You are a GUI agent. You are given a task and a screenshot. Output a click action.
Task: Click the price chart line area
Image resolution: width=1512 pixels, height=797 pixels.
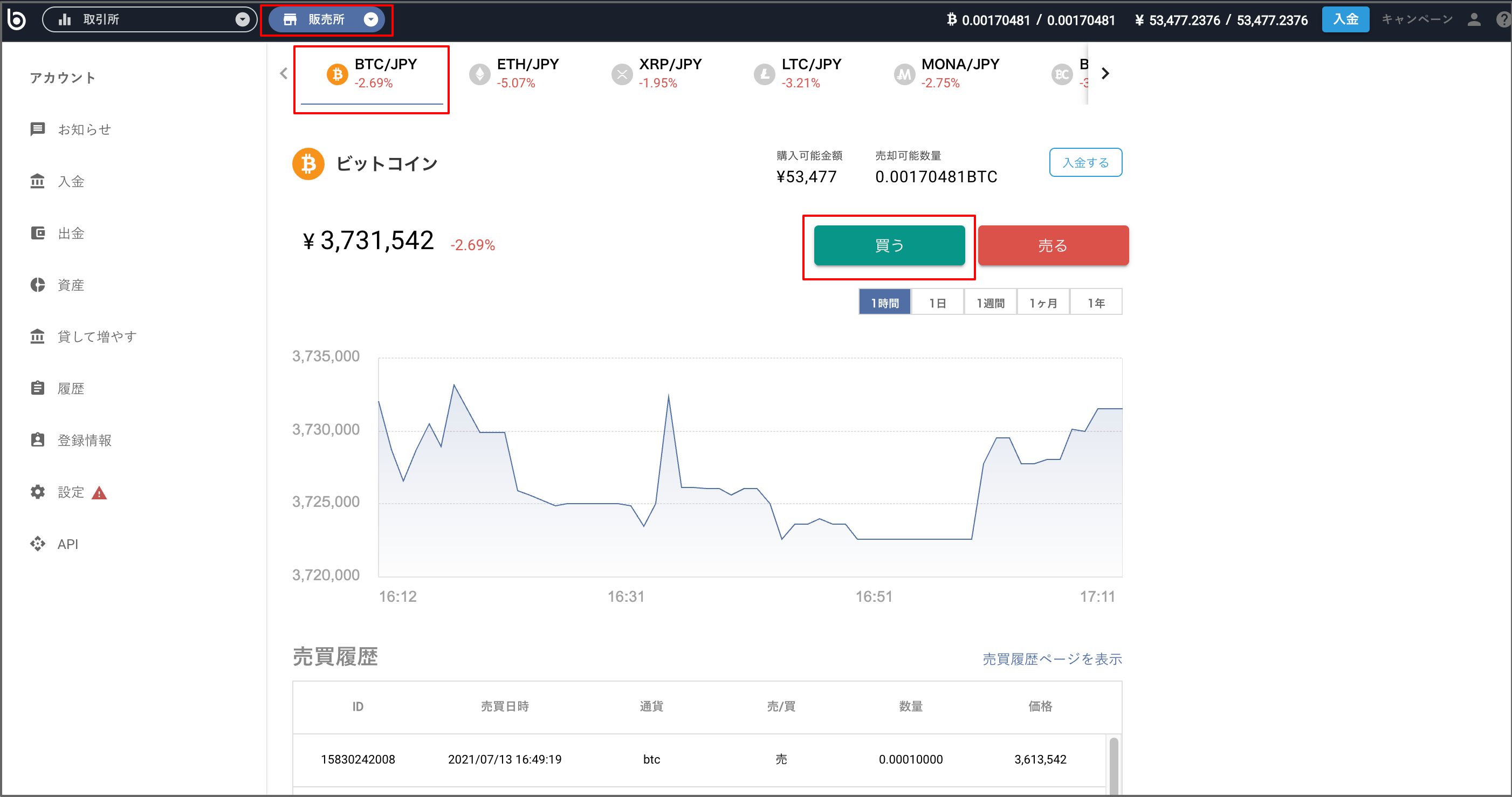750,467
